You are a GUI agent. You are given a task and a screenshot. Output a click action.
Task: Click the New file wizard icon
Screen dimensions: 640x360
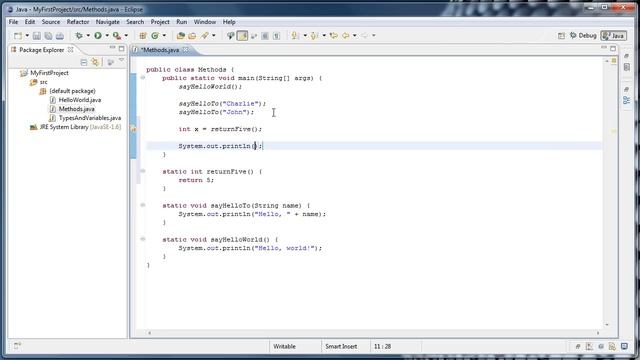pyautogui.click(x=18, y=36)
